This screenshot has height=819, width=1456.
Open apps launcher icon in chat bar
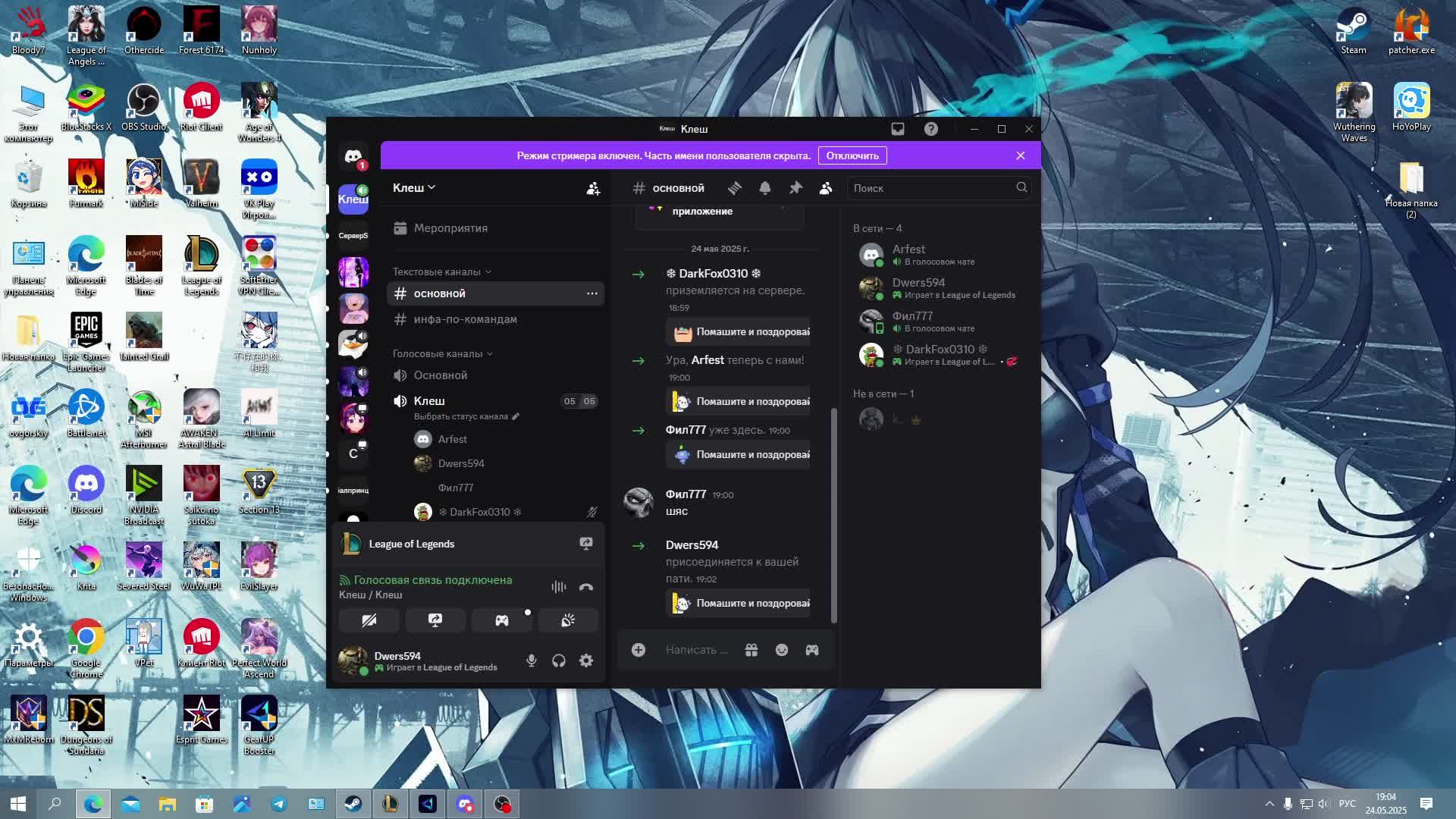pyautogui.click(x=812, y=650)
